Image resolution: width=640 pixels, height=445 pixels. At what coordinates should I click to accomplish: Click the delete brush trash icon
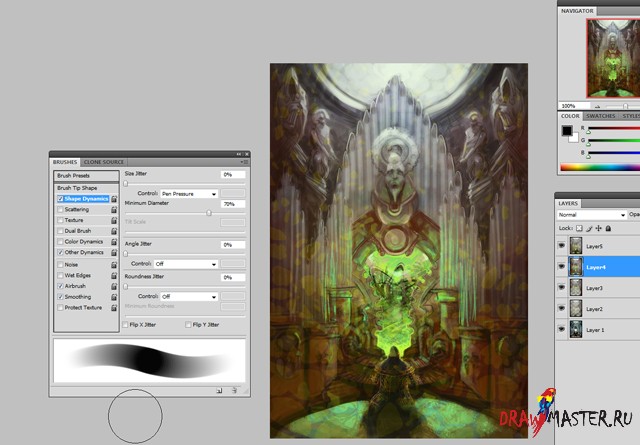[234, 391]
